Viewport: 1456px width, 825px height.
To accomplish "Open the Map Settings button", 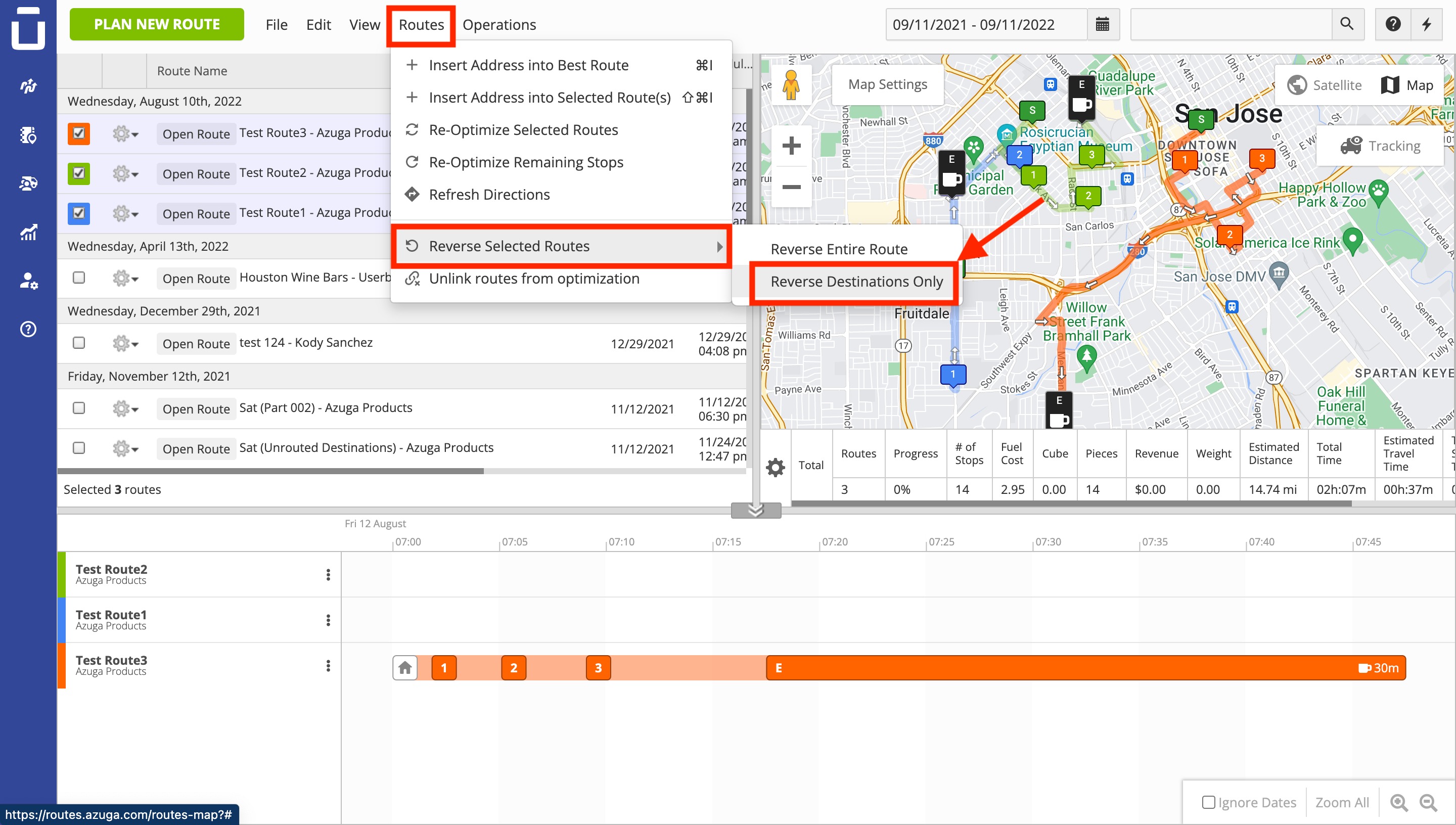I will click(887, 84).
